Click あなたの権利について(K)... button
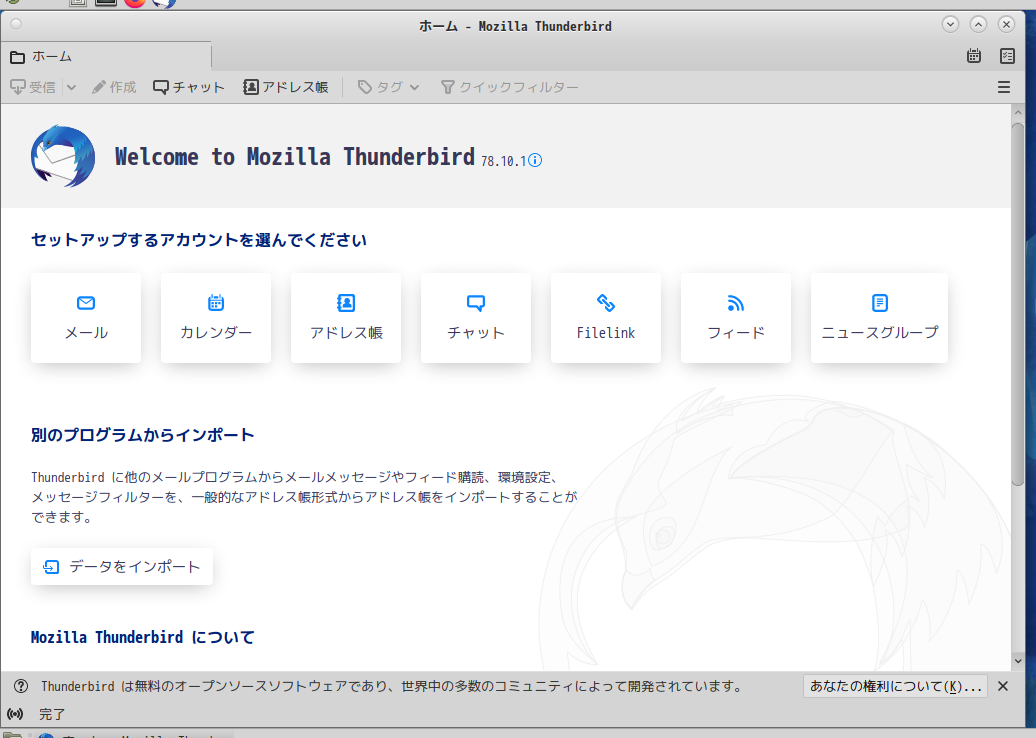Screen dimensions: 1036x738 895,686
